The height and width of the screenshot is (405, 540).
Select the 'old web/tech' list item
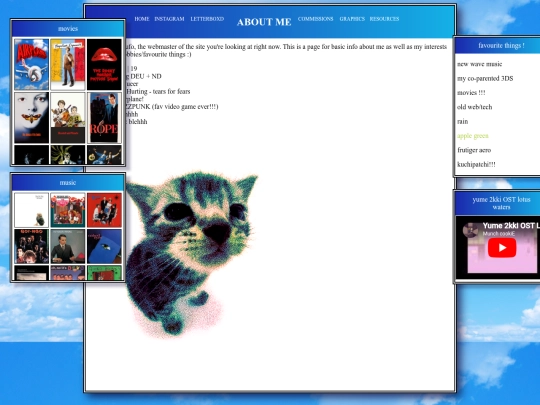[475, 107]
